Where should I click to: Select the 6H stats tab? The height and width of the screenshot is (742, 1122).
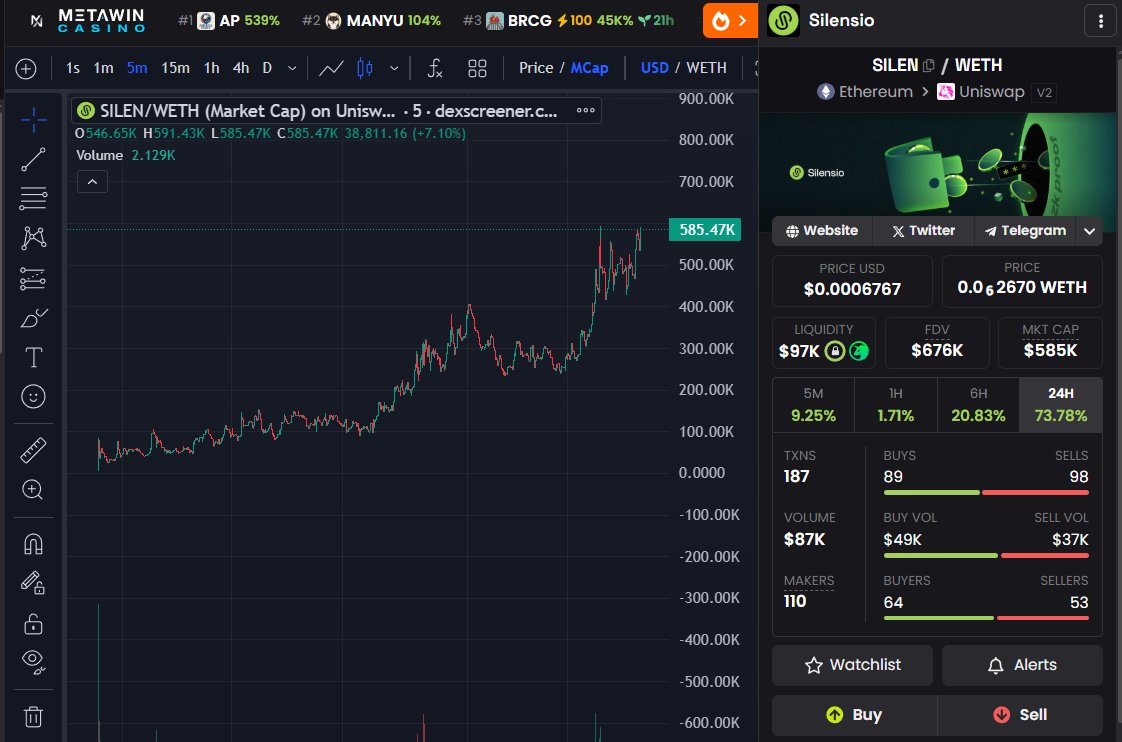coord(978,405)
